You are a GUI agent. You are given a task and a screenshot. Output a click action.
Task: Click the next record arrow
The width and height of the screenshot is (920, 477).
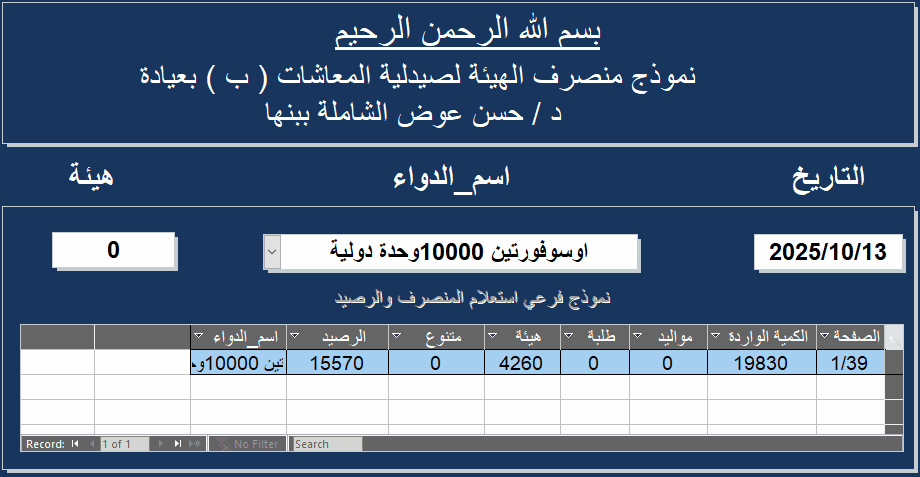[x=163, y=444]
